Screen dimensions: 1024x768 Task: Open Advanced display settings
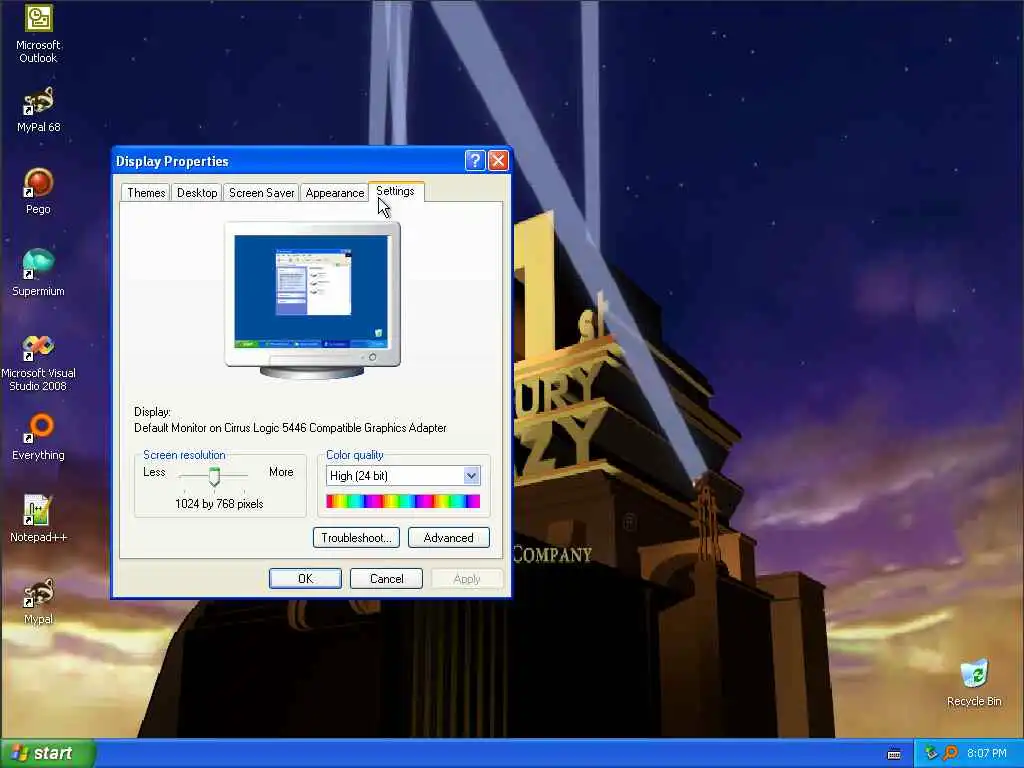click(449, 537)
